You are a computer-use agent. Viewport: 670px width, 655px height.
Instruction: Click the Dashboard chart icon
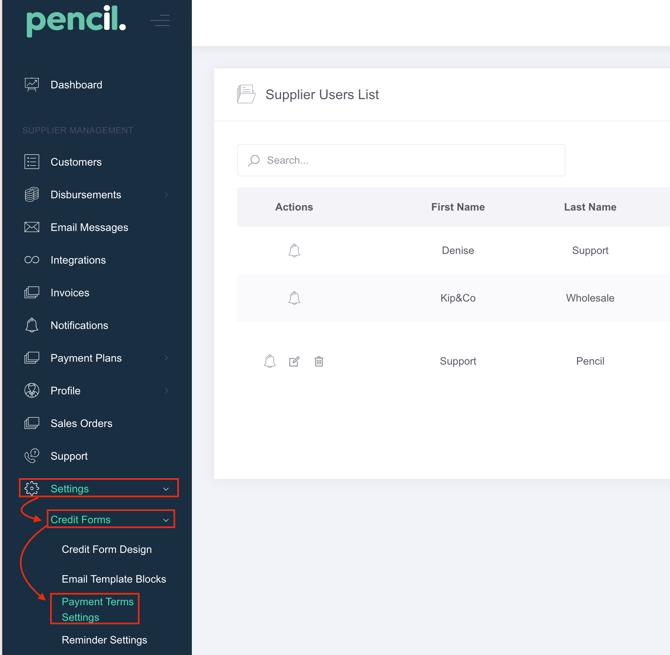pyautogui.click(x=32, y=85)
